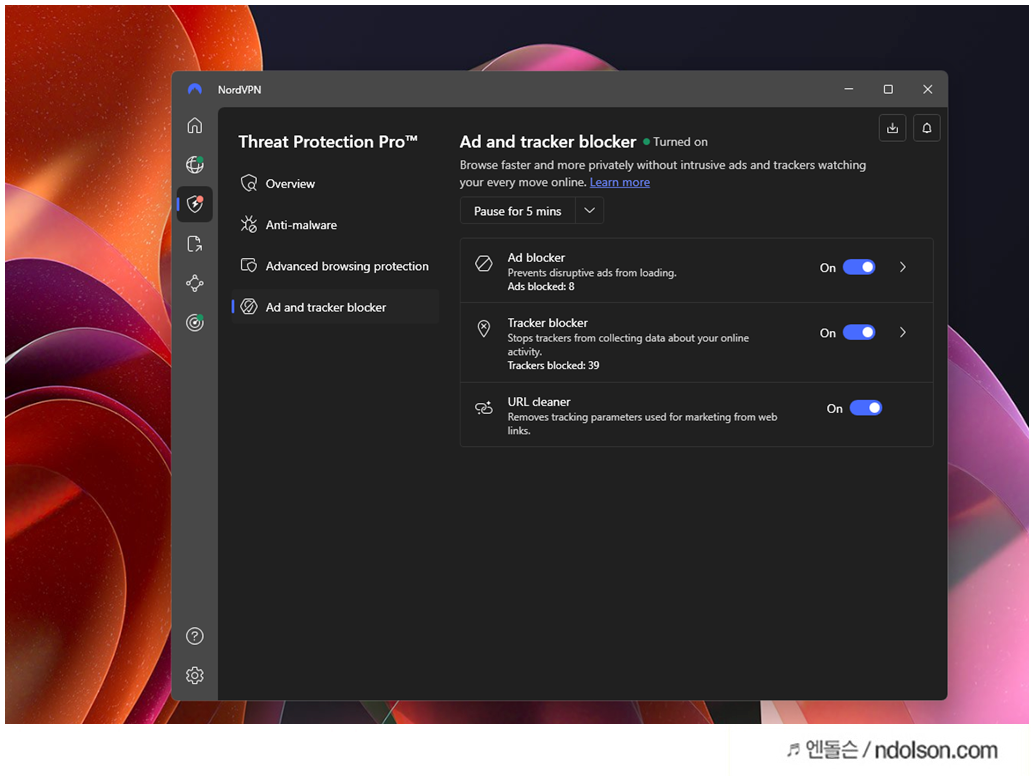Maximize the NordVPN window
1034x776 pixels.
coord(888,89)
